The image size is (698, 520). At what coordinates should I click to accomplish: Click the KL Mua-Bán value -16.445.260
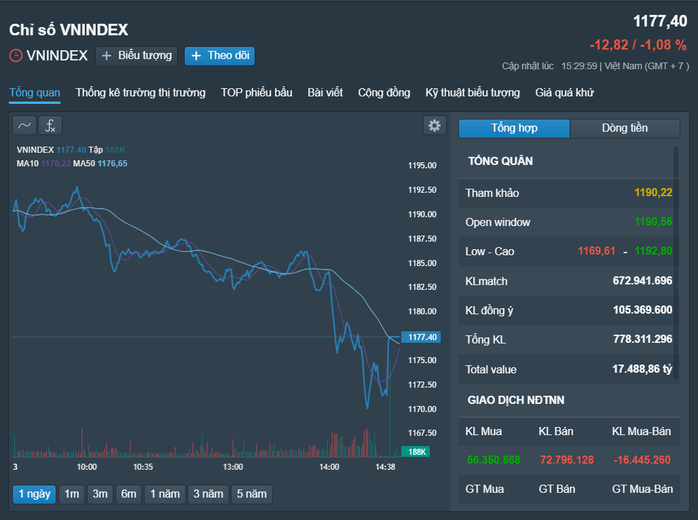tap(642, 460)
